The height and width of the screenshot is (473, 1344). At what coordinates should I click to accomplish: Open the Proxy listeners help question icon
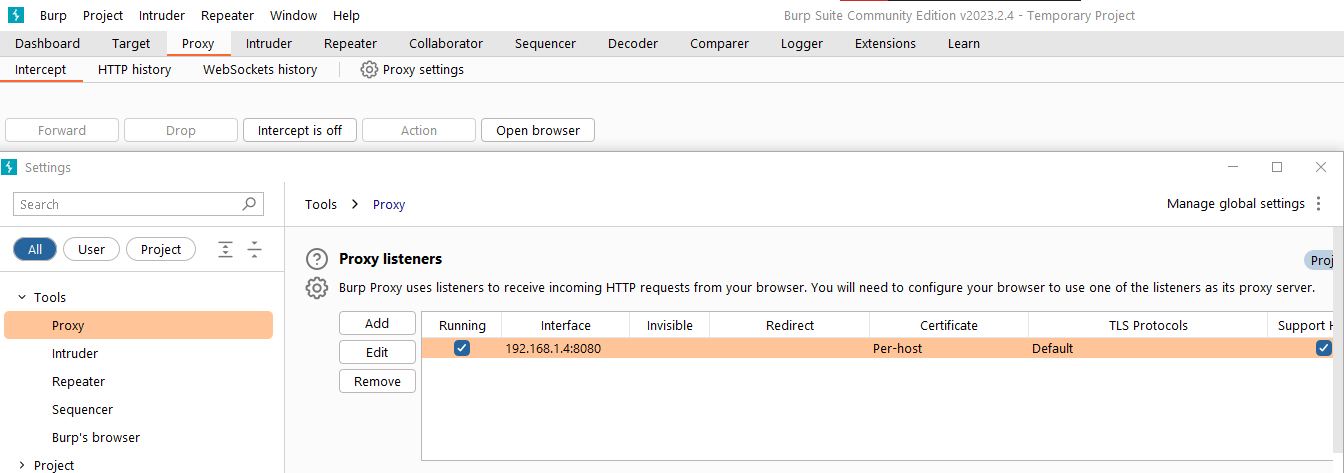[x=316, y=259]
